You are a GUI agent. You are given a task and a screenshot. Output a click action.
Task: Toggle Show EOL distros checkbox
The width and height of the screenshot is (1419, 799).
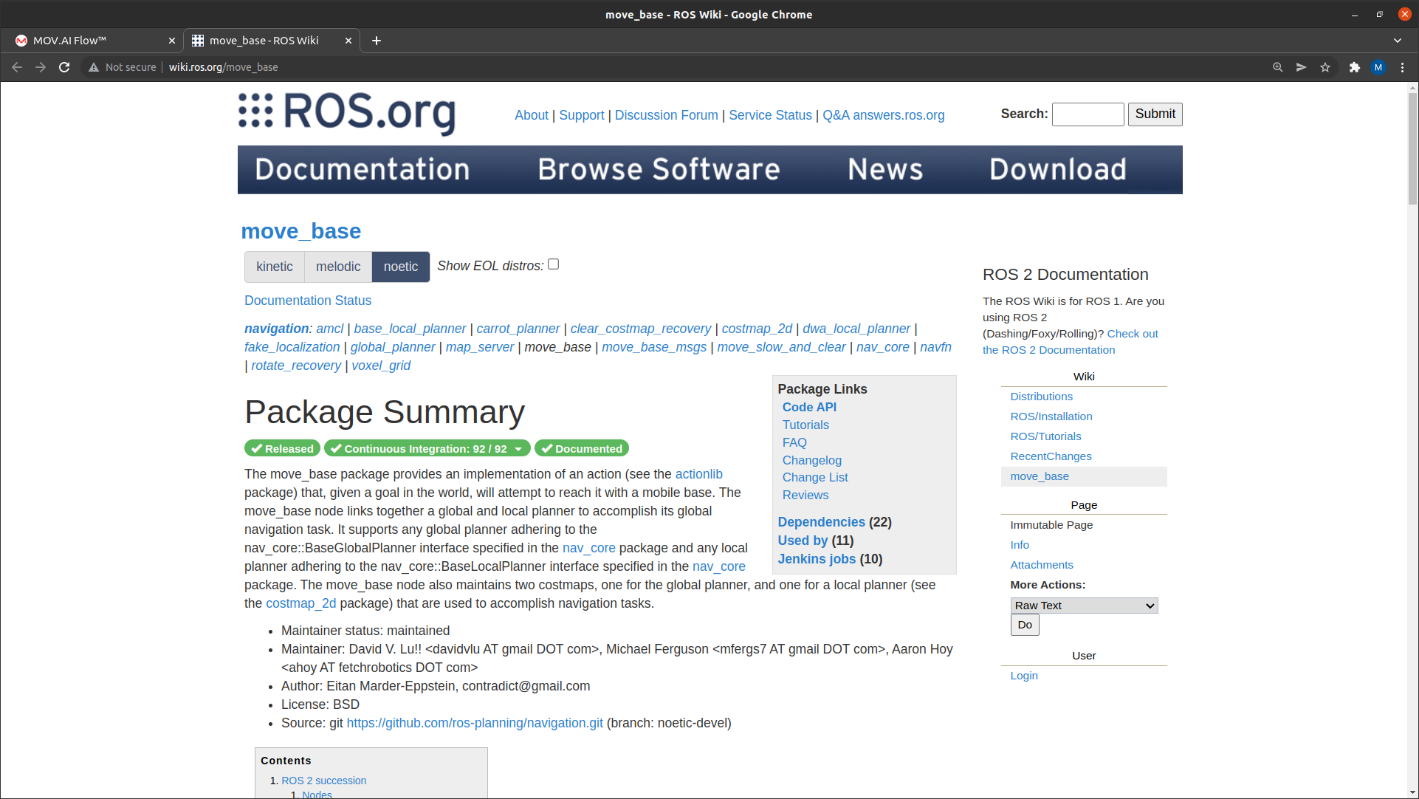pyautogui.click(x=553, y=264)
